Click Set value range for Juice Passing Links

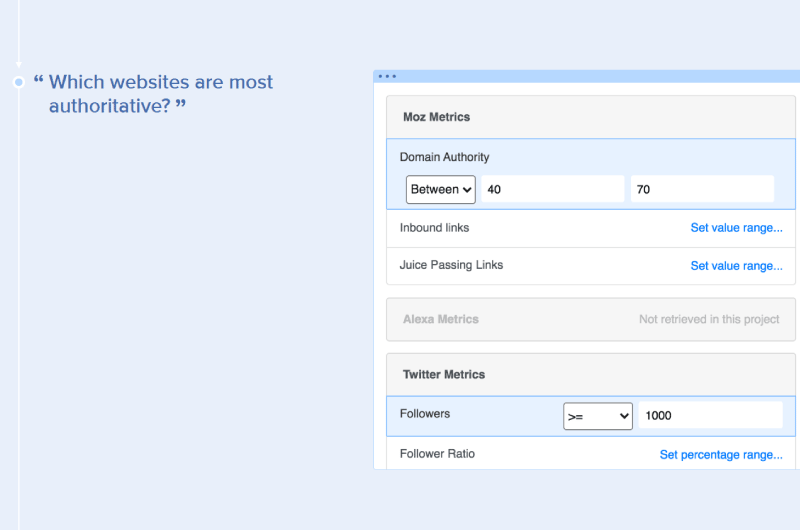pyautogui.click(x=736, y=266)
